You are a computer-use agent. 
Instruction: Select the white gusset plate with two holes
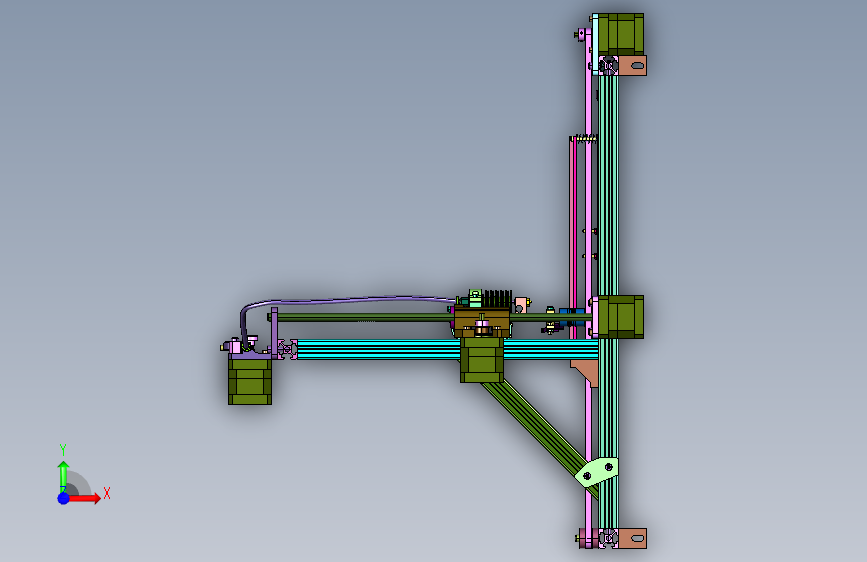(597, 472)
